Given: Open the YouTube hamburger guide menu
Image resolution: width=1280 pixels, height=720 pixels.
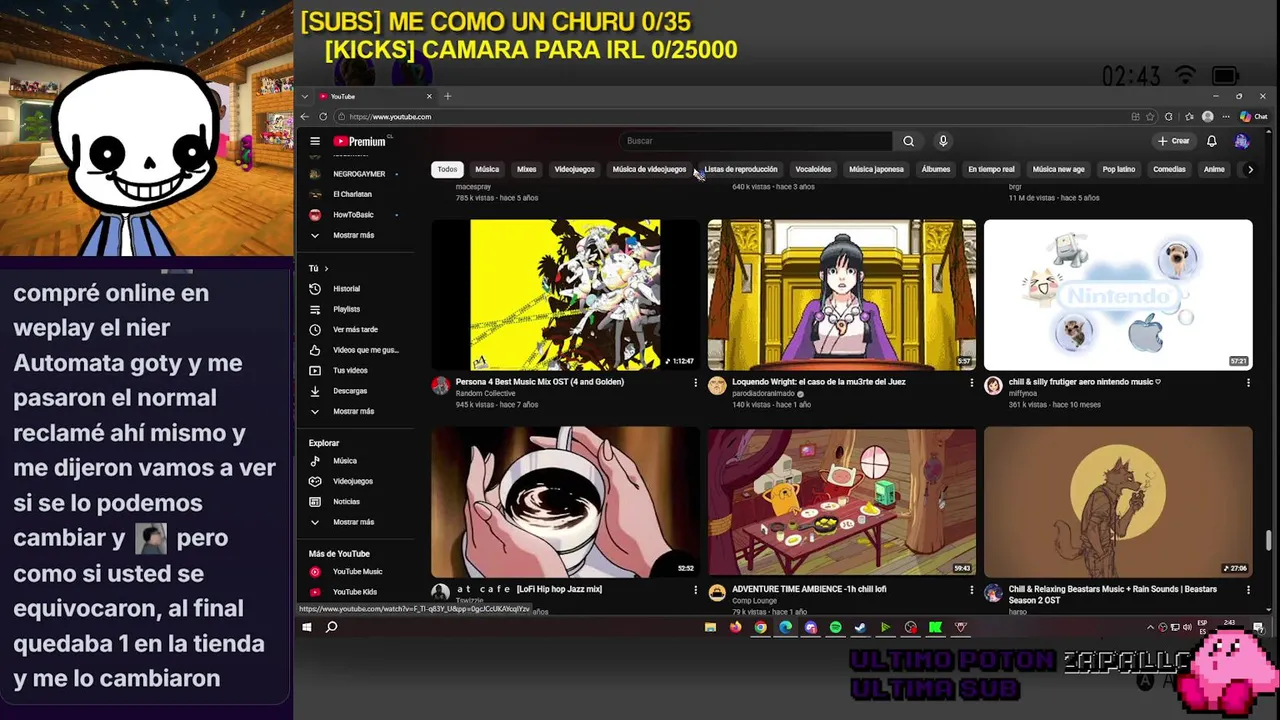Looking at the screenshot, I should [315, 141].
